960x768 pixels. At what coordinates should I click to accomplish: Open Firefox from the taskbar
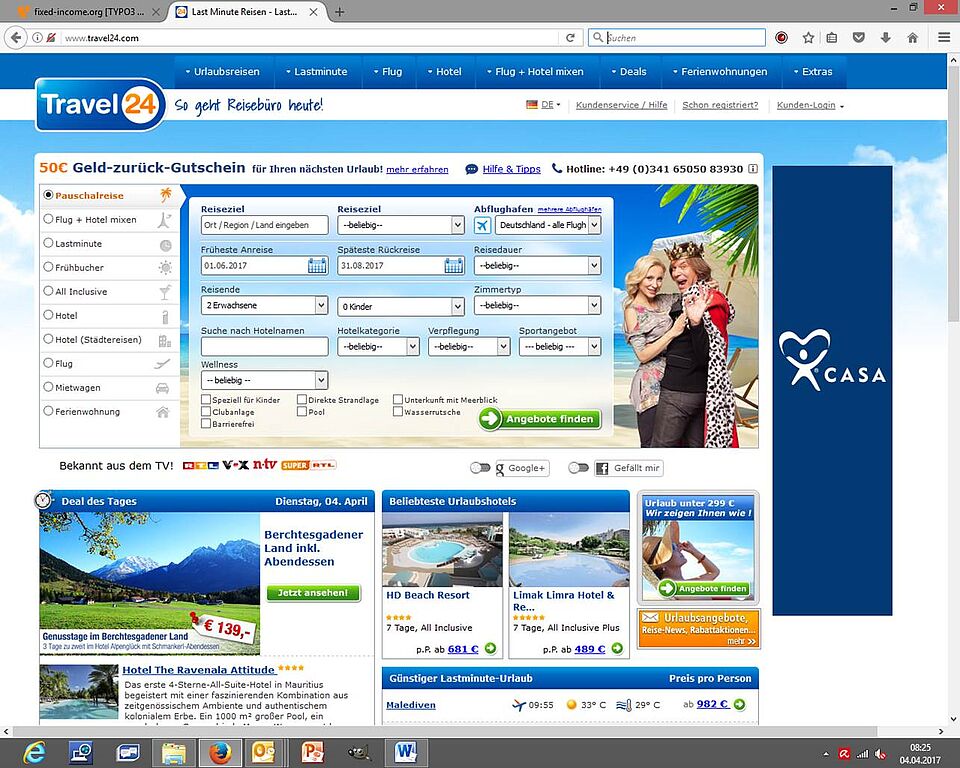tap(220, 753)
